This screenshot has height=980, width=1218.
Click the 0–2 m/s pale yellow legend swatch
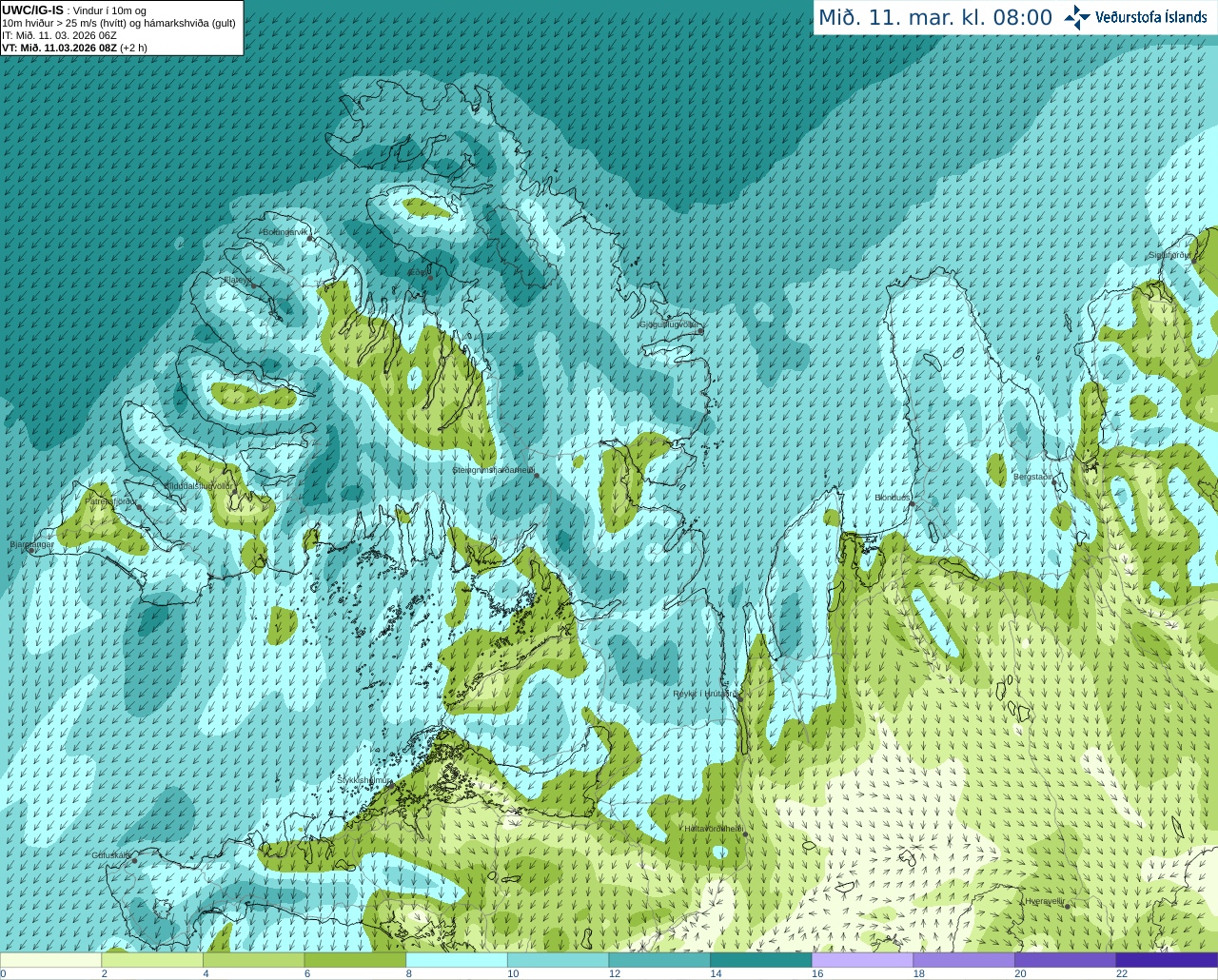point(51,960)
